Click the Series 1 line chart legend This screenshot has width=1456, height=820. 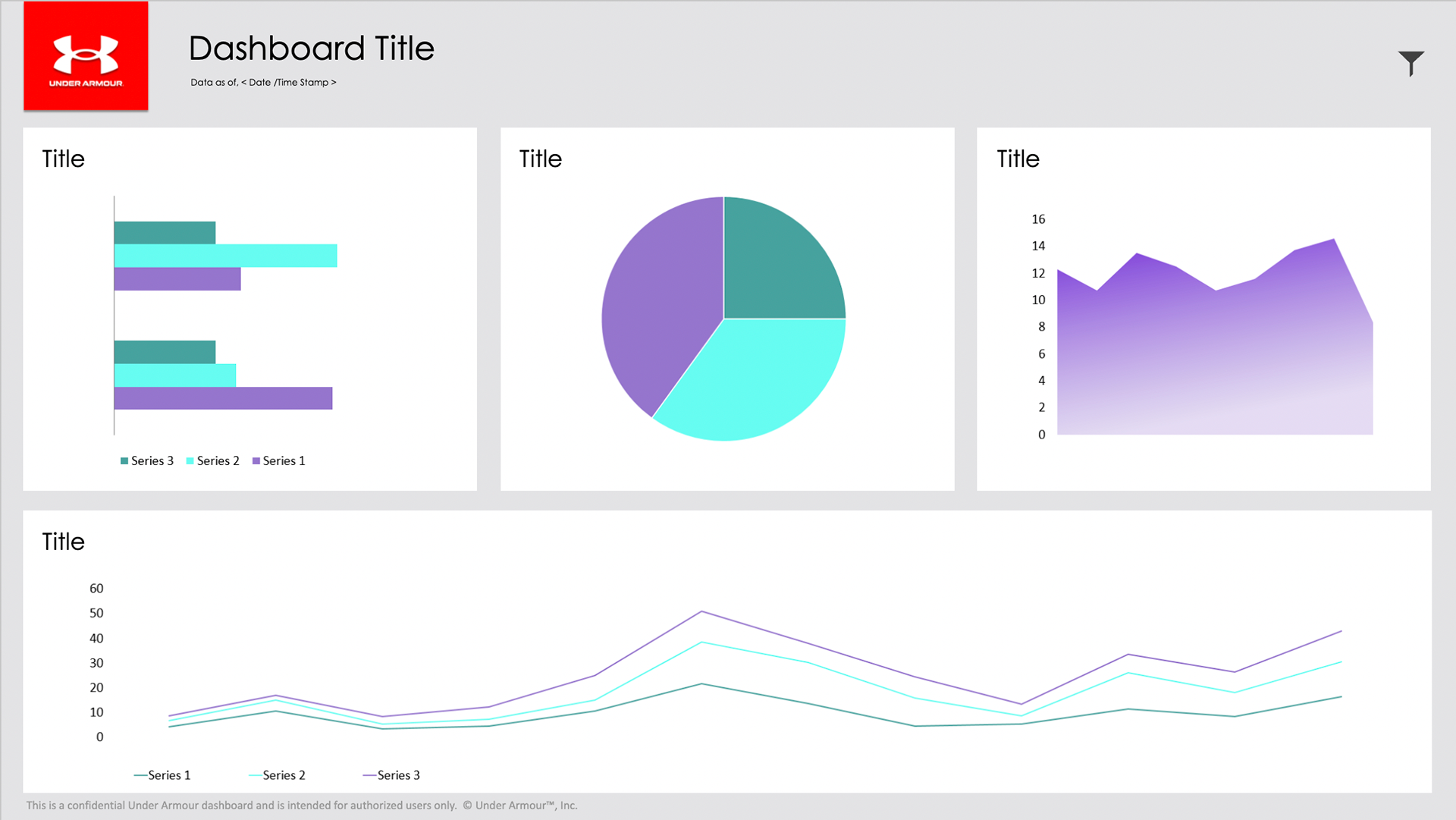click(162, 775)
